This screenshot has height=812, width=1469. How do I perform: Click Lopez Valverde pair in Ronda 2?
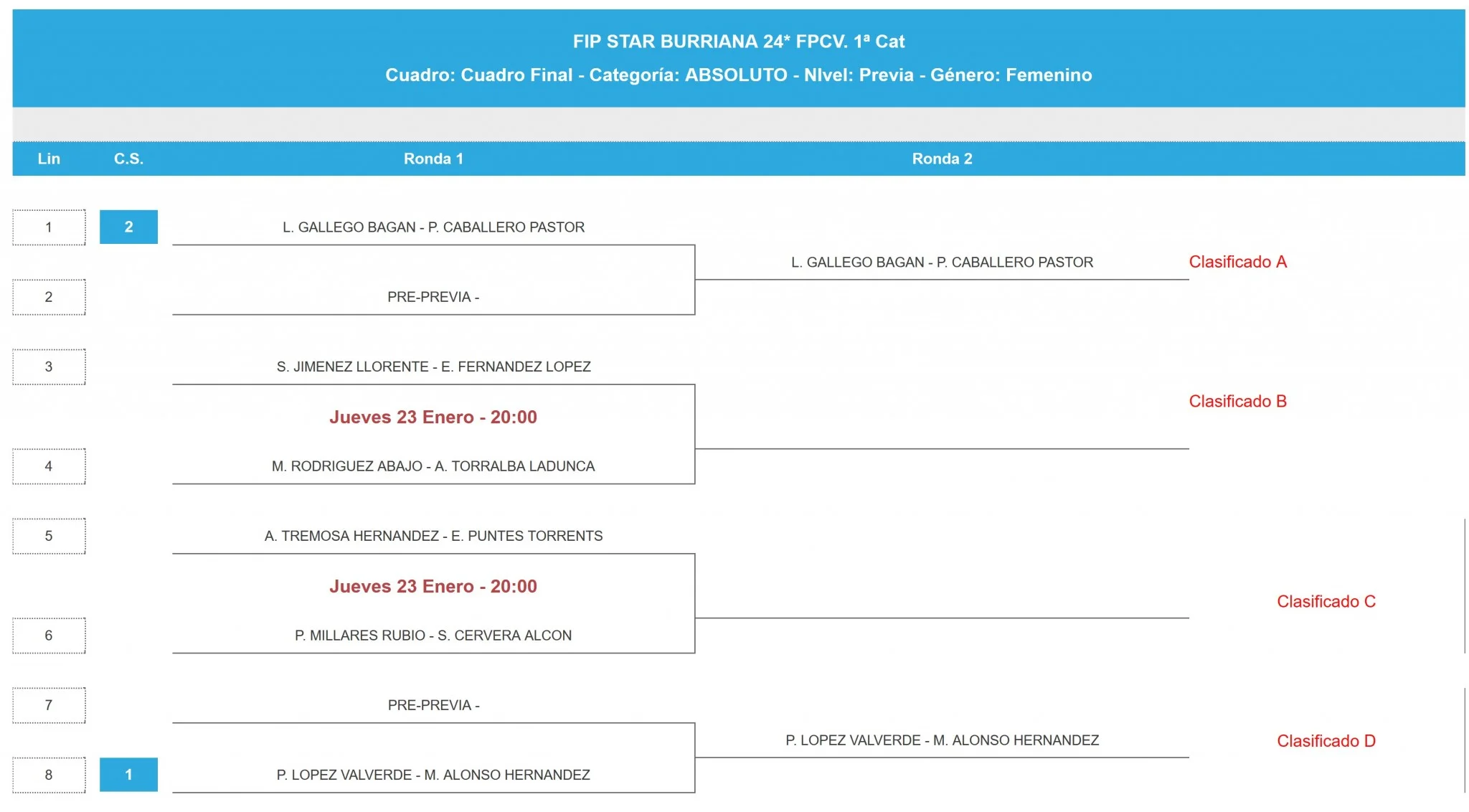[x=942, y=740]
